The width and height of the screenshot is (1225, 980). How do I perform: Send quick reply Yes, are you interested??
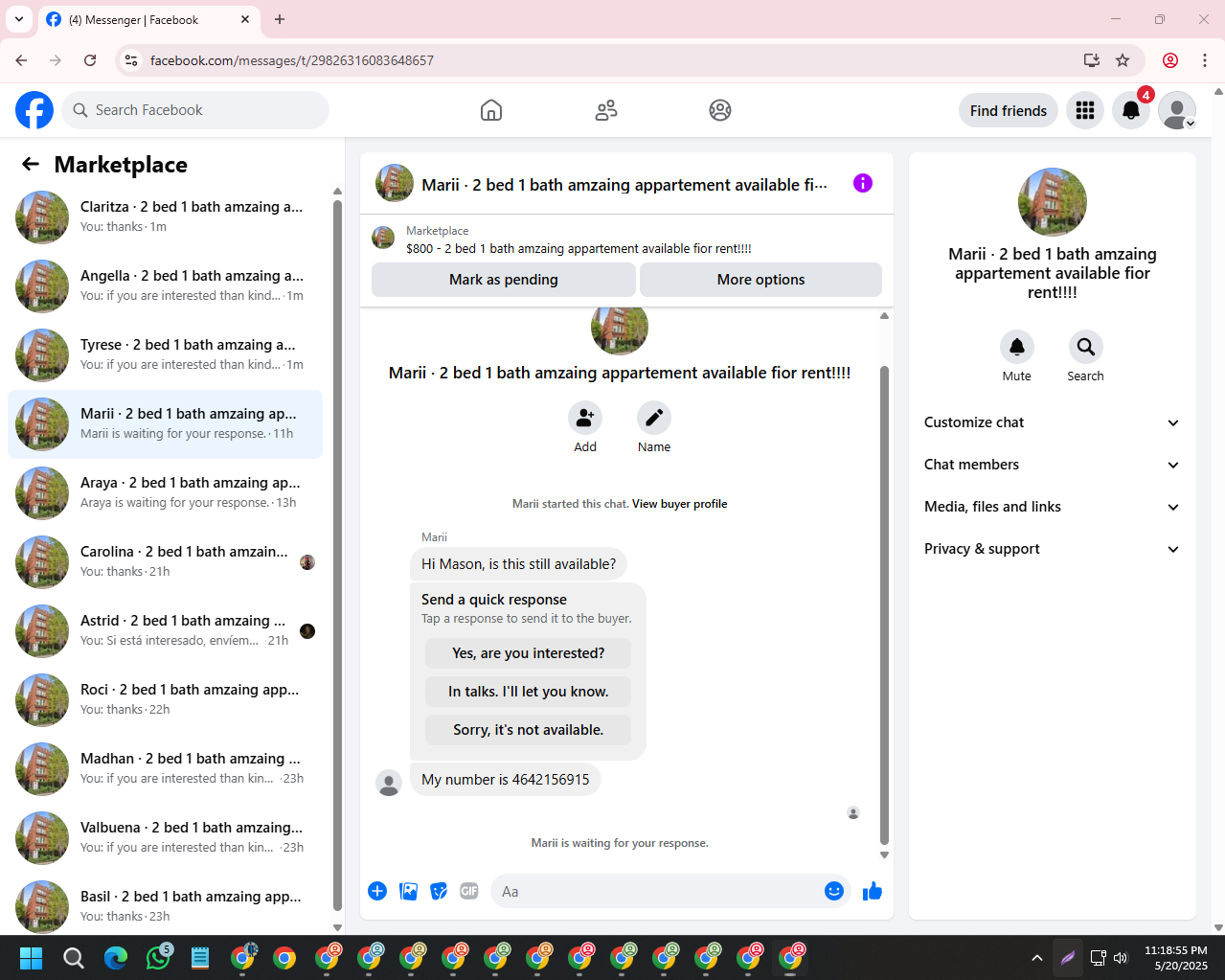pos(529,653)
